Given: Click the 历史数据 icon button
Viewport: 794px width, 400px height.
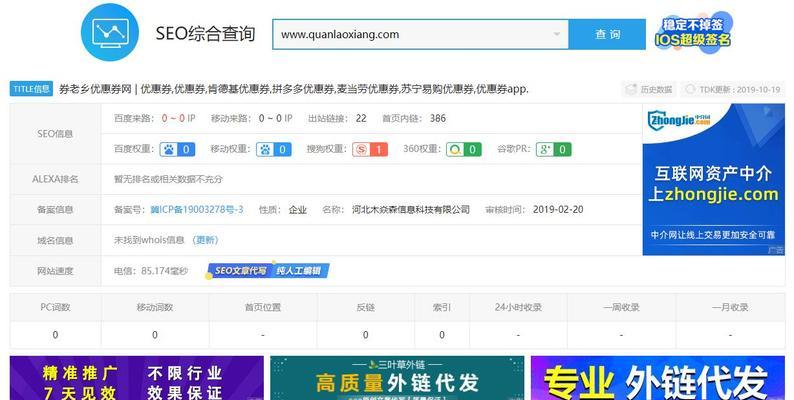Looking at the screenshot, I should pyautogui.click(x=649, y=90).
